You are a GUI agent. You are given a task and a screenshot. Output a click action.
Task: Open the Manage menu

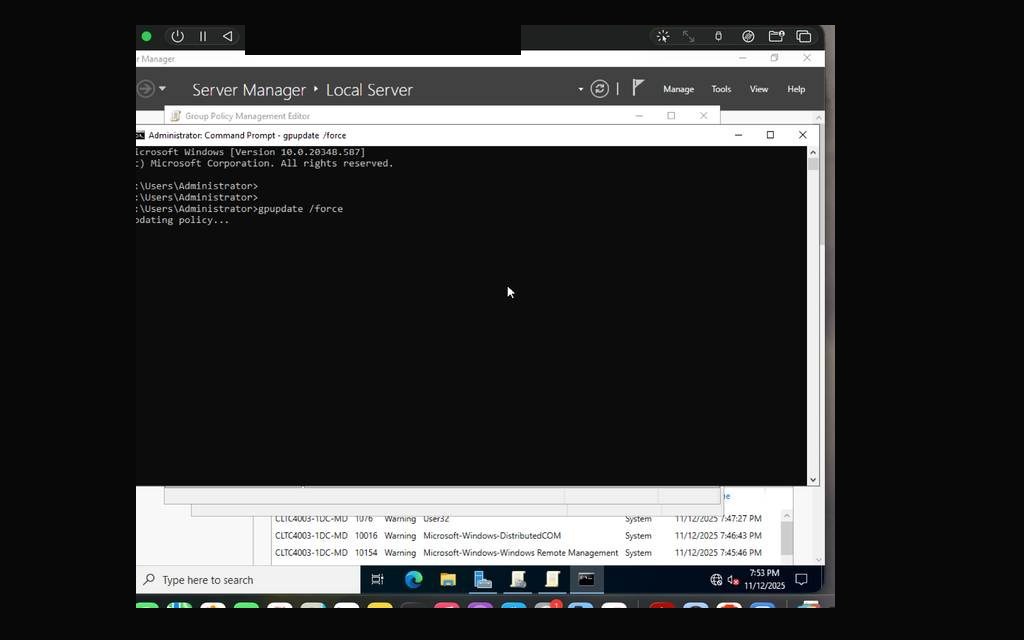(x=679, y=89)
